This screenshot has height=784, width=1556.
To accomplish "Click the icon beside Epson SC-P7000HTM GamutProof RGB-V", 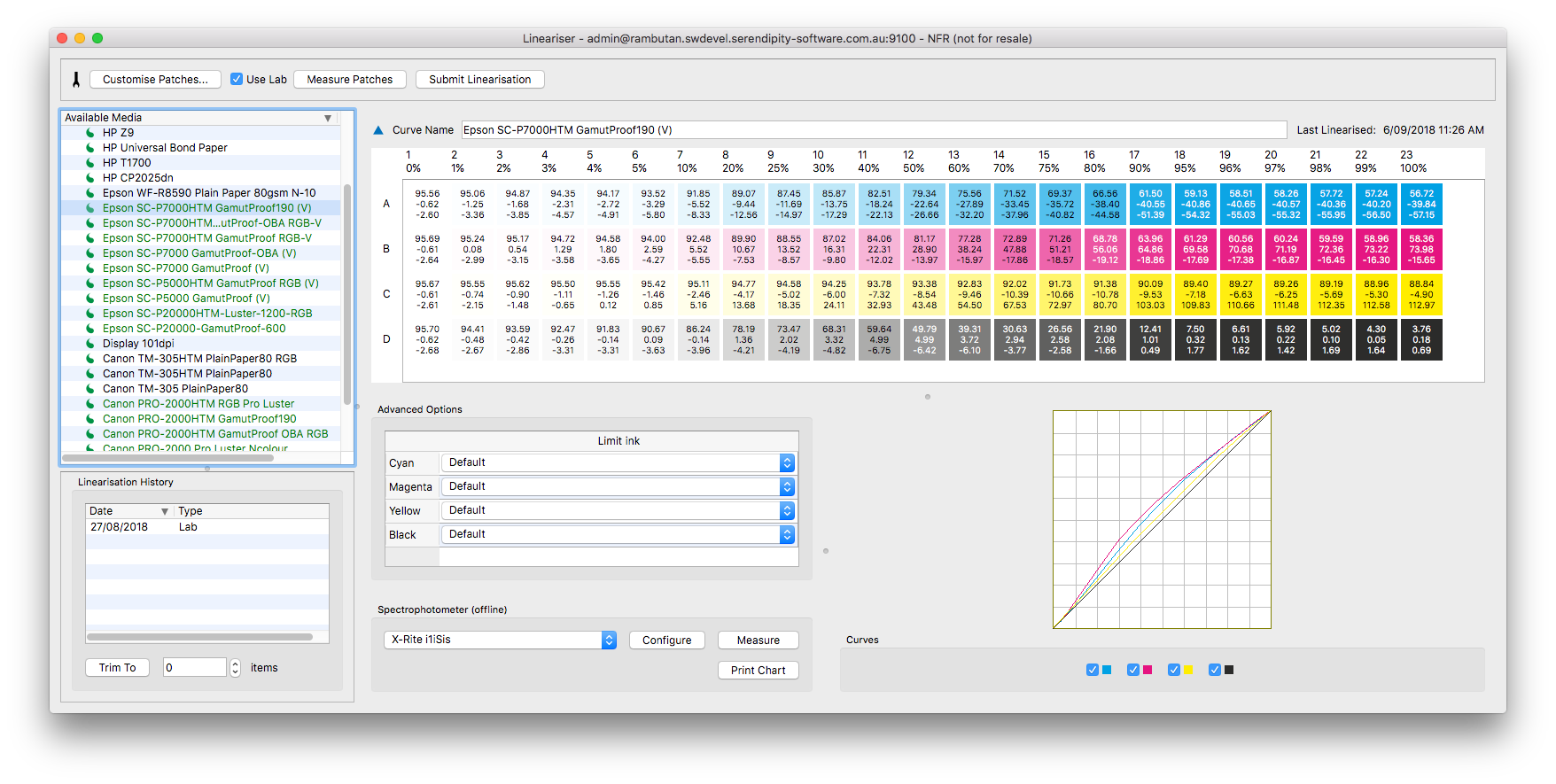I will 90,238.
